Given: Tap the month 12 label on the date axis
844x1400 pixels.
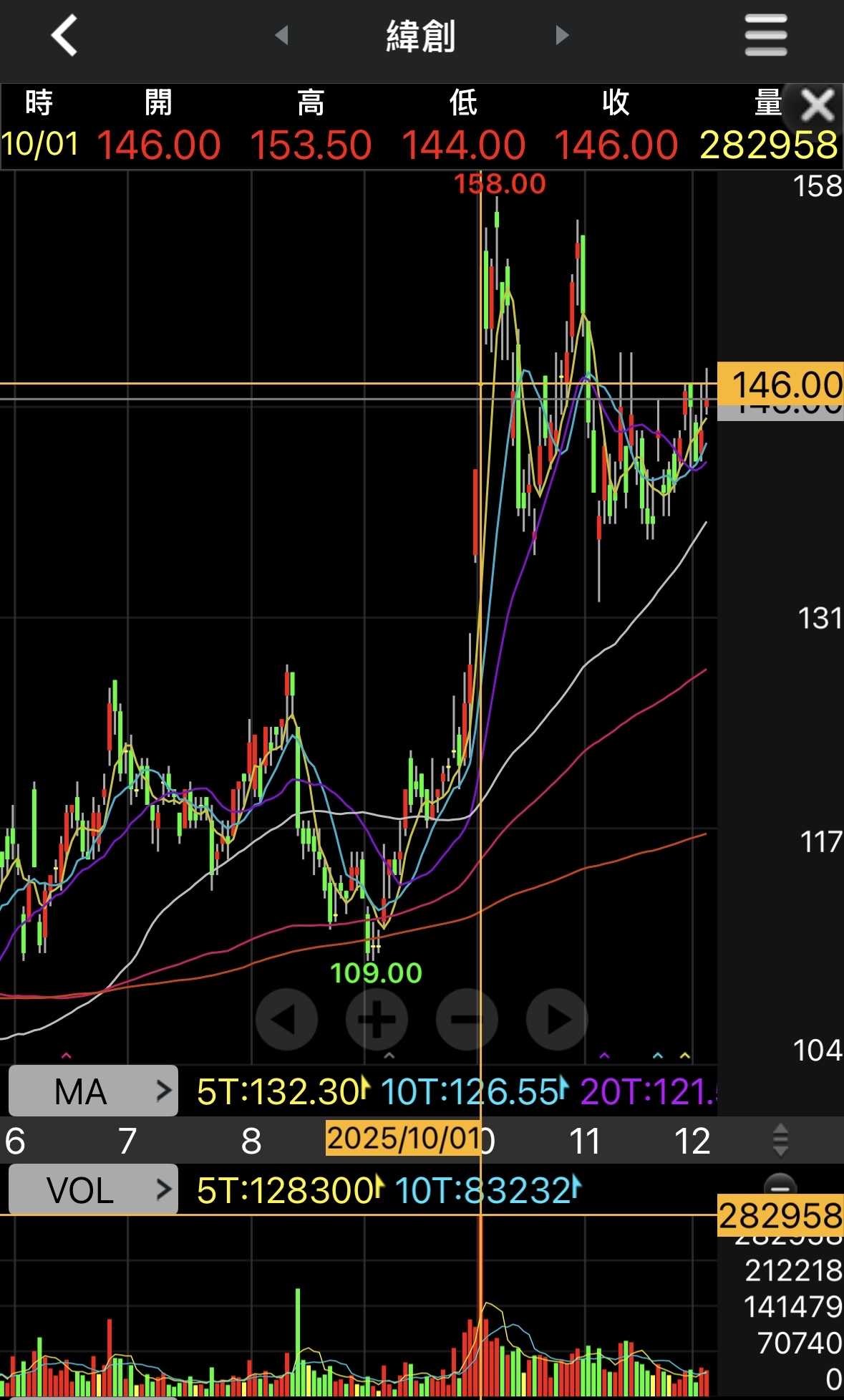Looking at the screenshot, I should (x=692, y=1141).
